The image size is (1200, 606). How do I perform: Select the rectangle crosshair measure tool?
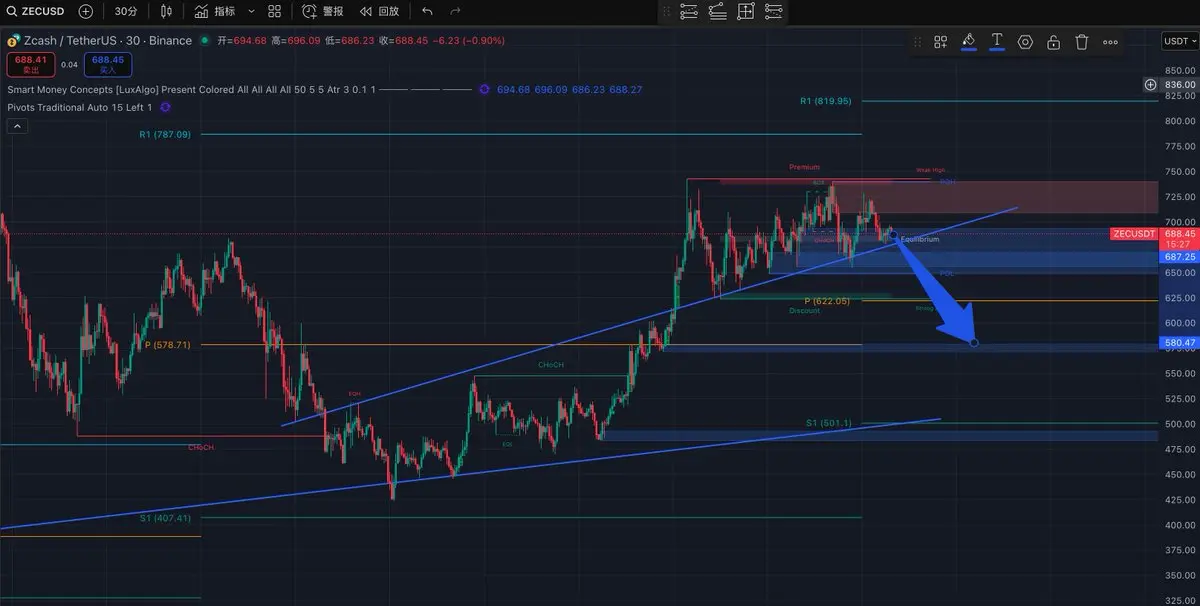coord(745,12)
